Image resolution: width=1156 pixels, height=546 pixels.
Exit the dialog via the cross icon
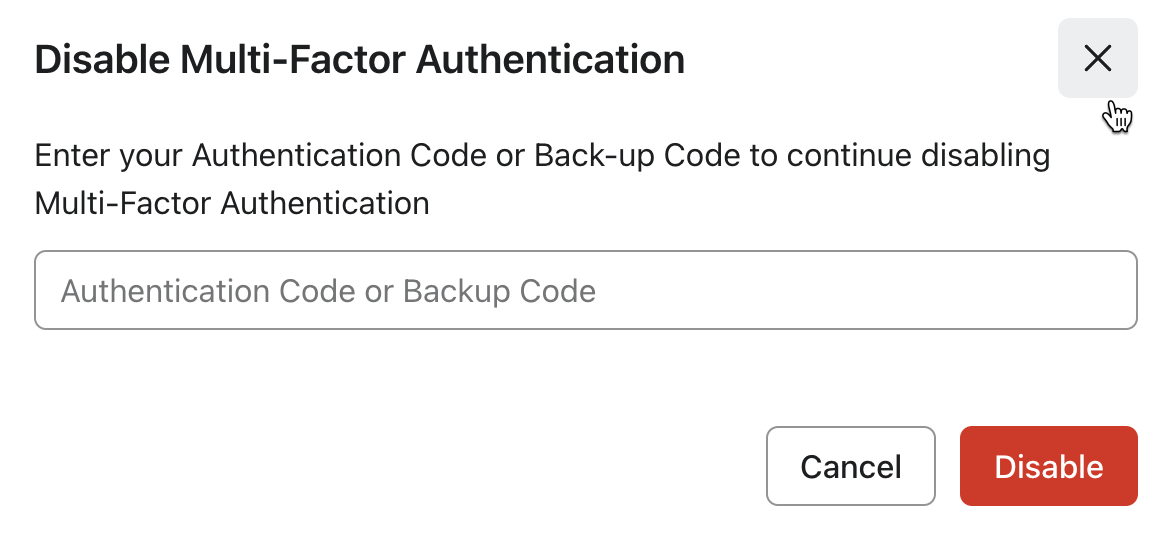(1097, 59)
